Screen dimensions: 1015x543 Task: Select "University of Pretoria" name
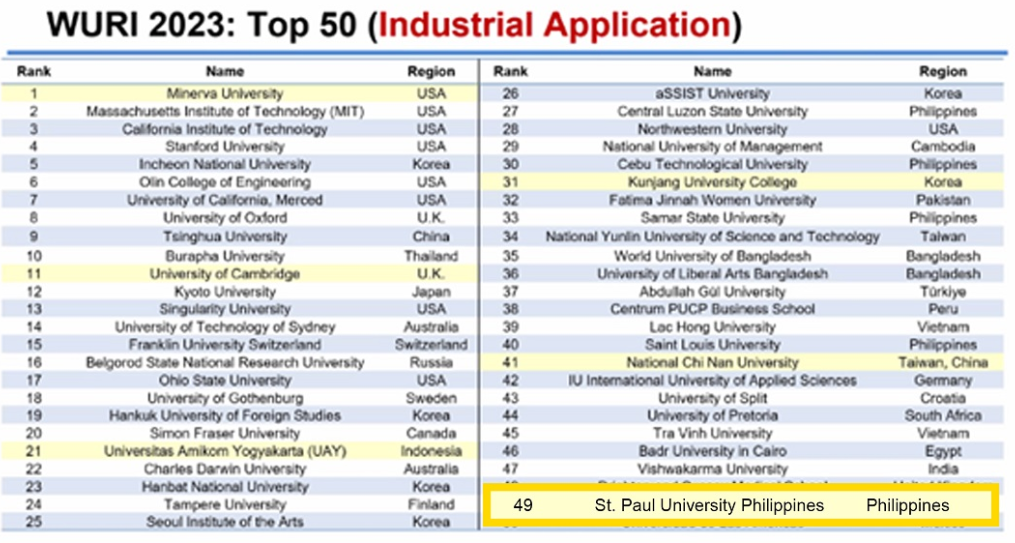pyautogui.click(x=712, y=416)
